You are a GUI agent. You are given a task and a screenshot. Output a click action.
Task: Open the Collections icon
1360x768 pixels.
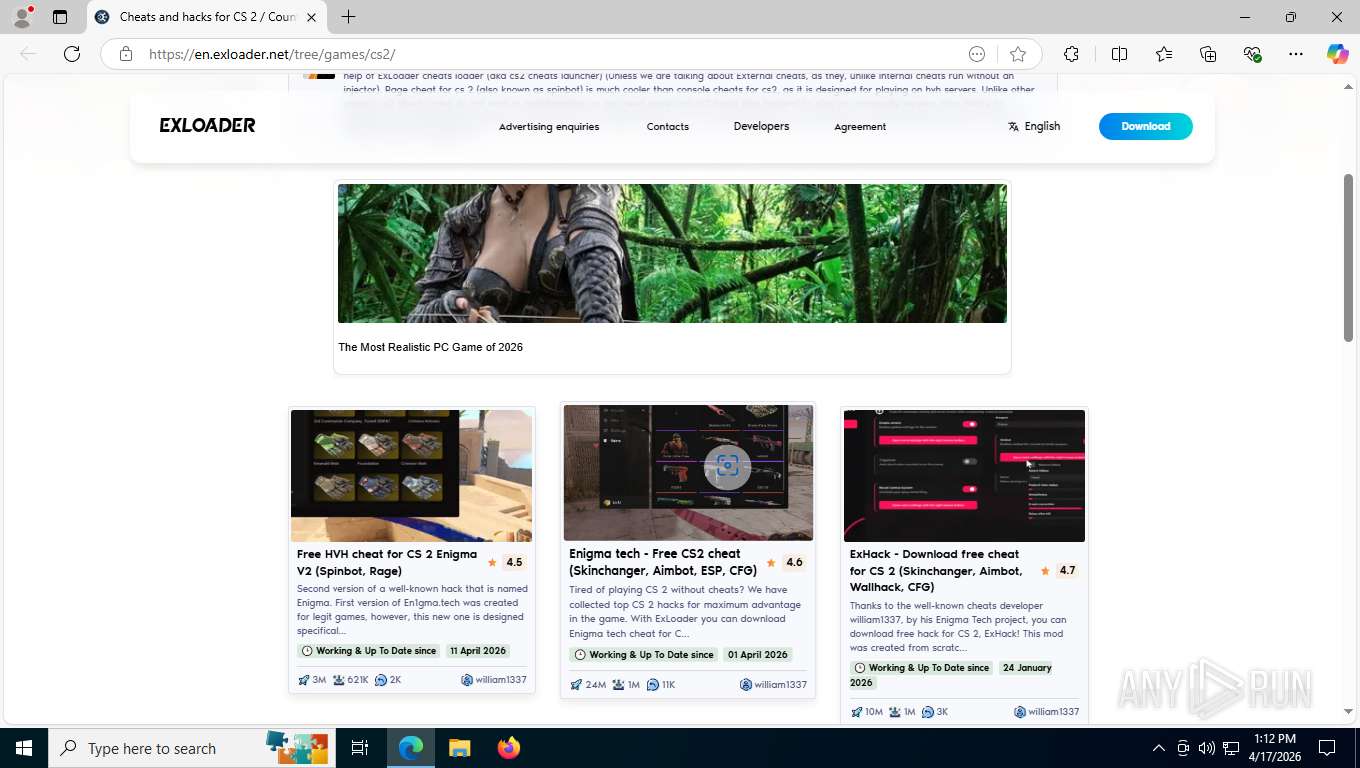pyautogui.click(x=1208, y=54)
